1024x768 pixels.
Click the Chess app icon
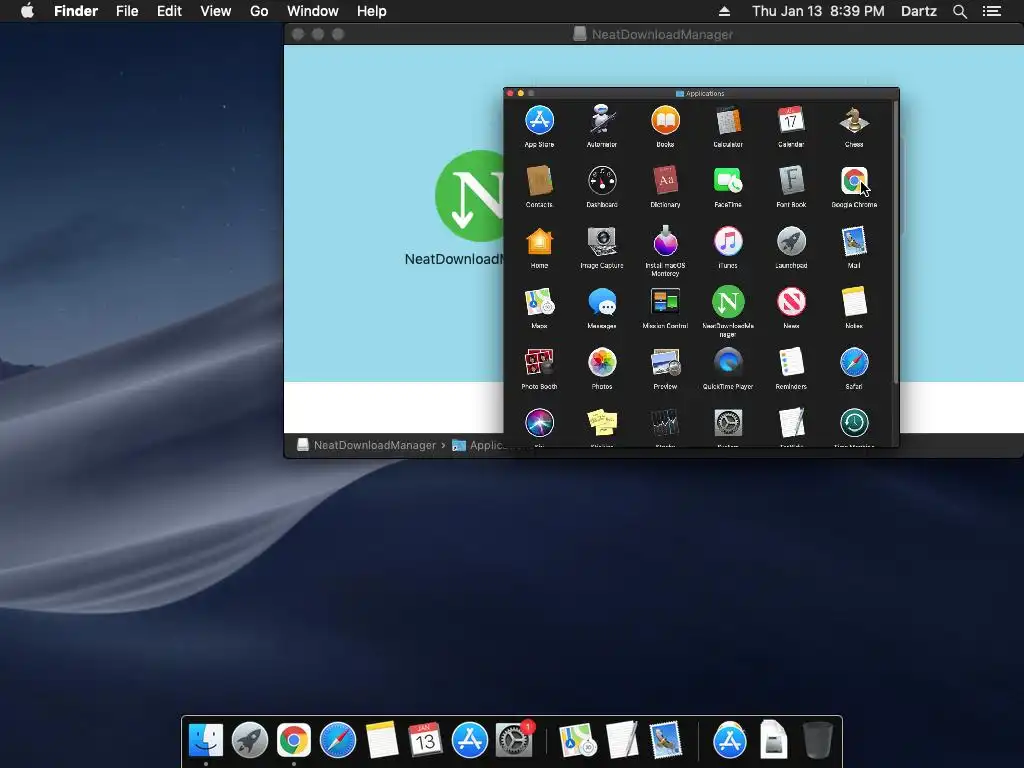854,121
